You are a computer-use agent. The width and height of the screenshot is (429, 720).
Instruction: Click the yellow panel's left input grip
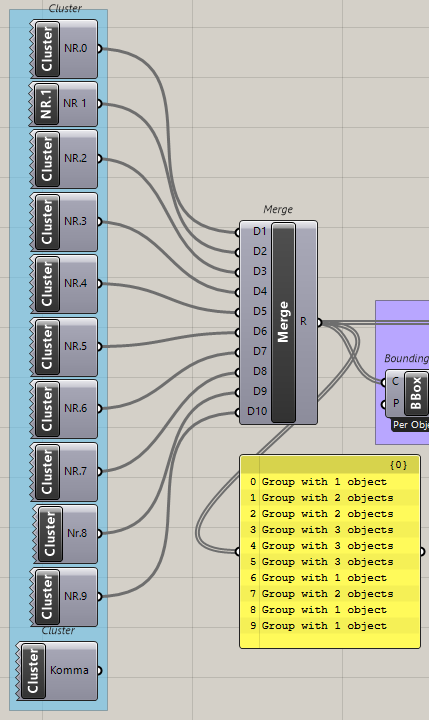tap(238, 551)
